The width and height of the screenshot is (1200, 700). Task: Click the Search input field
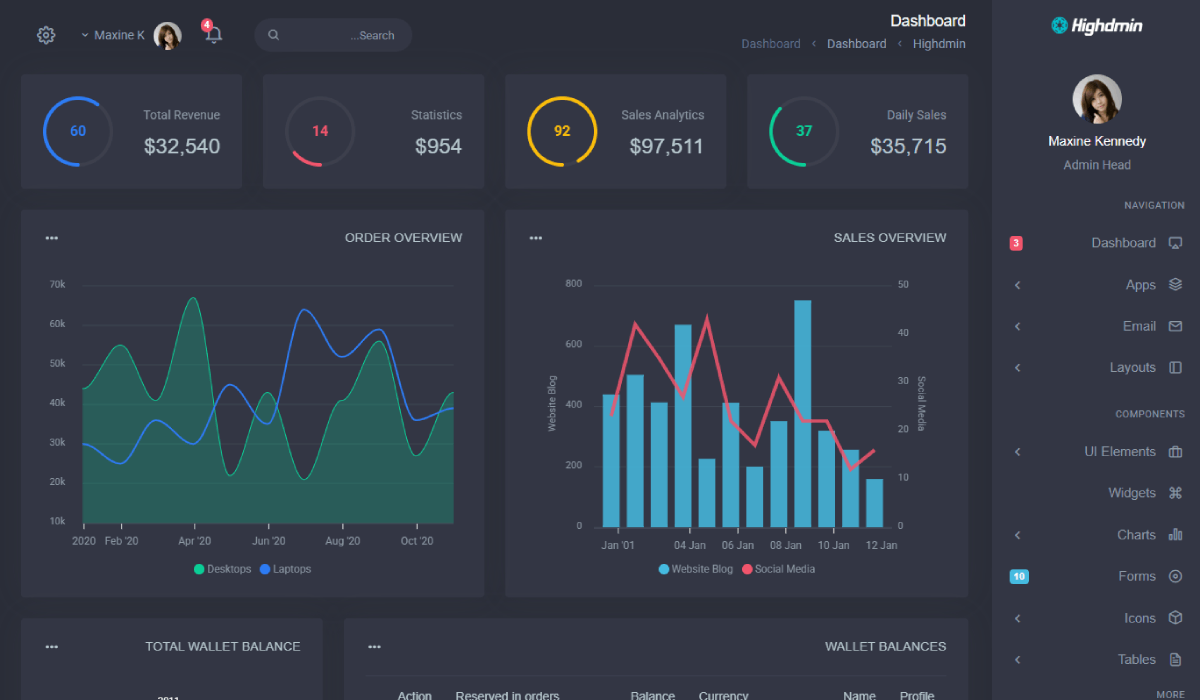[x=340, y=35]
